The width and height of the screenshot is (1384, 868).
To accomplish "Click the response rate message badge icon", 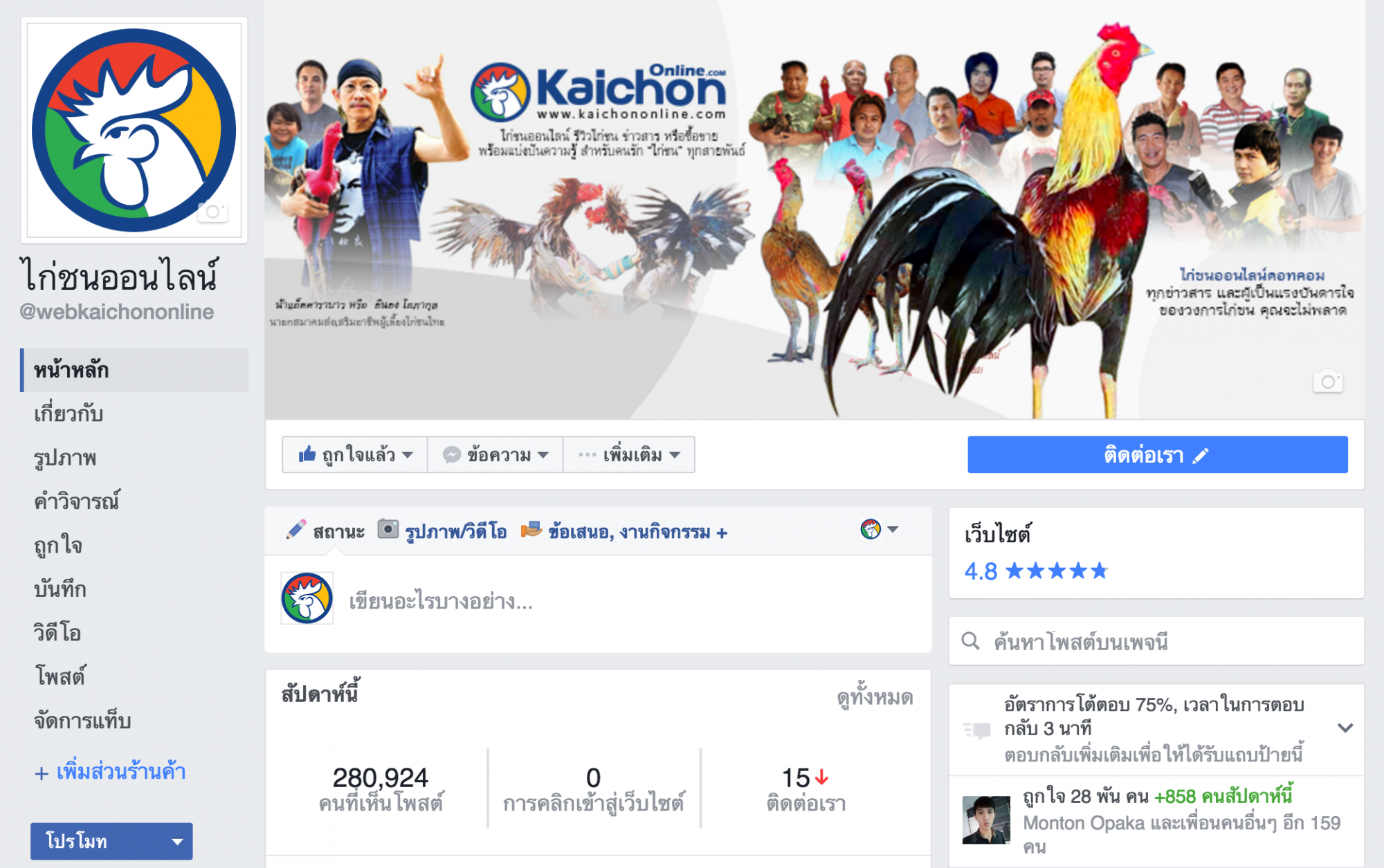I will (x=977, y=729).
